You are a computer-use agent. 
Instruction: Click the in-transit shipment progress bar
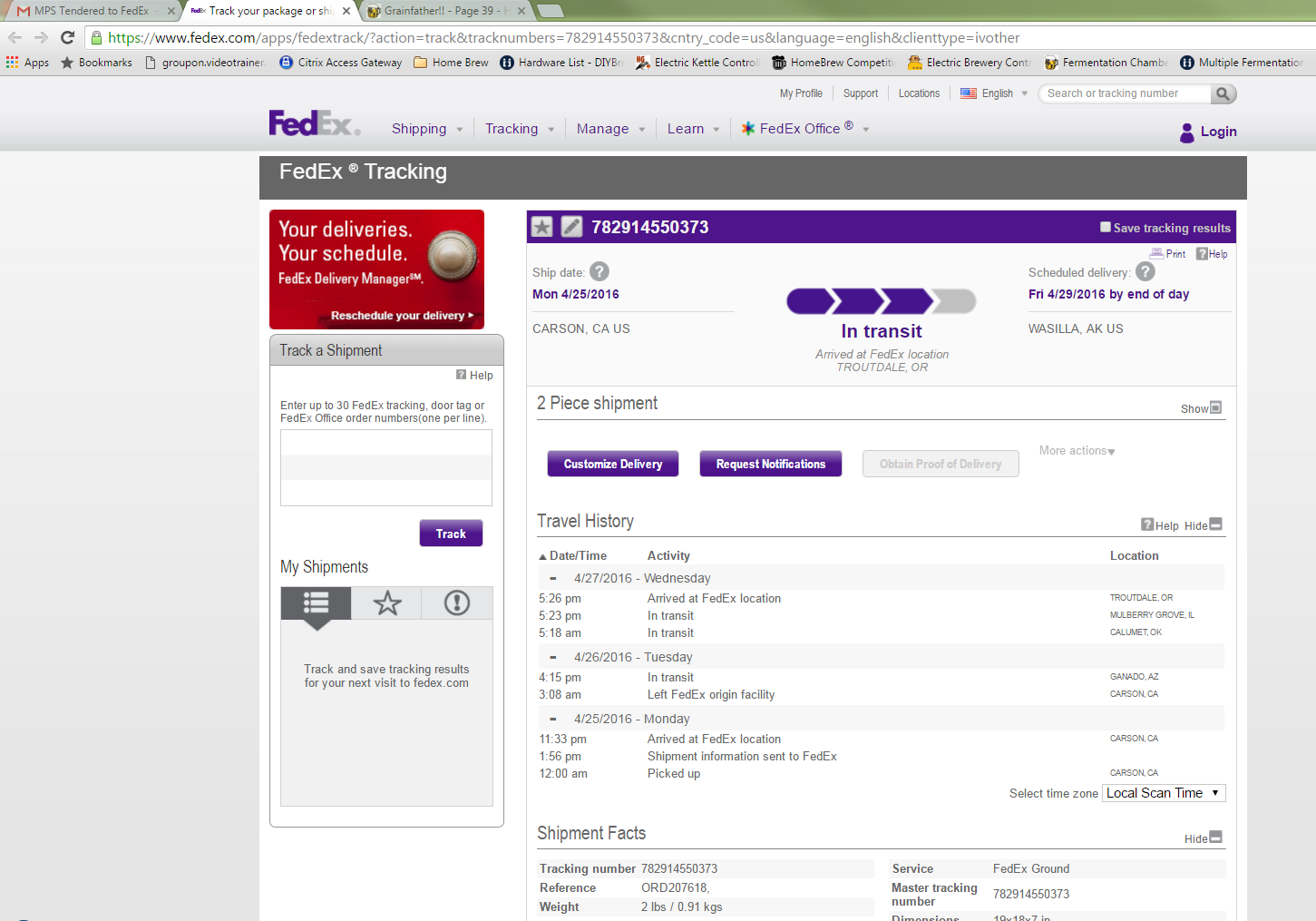(x=881, y=301)
